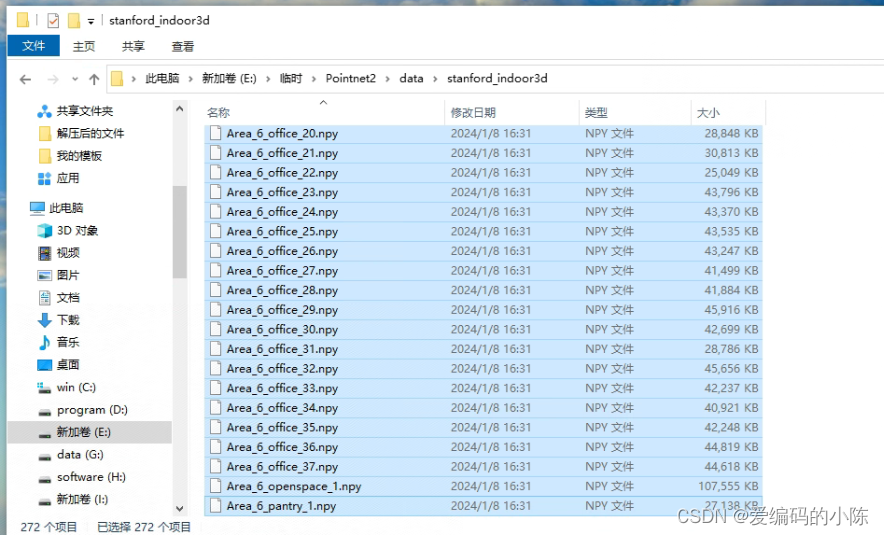884x535 pixels.
Task: Click the file icon of Area_6_office_22.npy
Action: coord(215,173)
